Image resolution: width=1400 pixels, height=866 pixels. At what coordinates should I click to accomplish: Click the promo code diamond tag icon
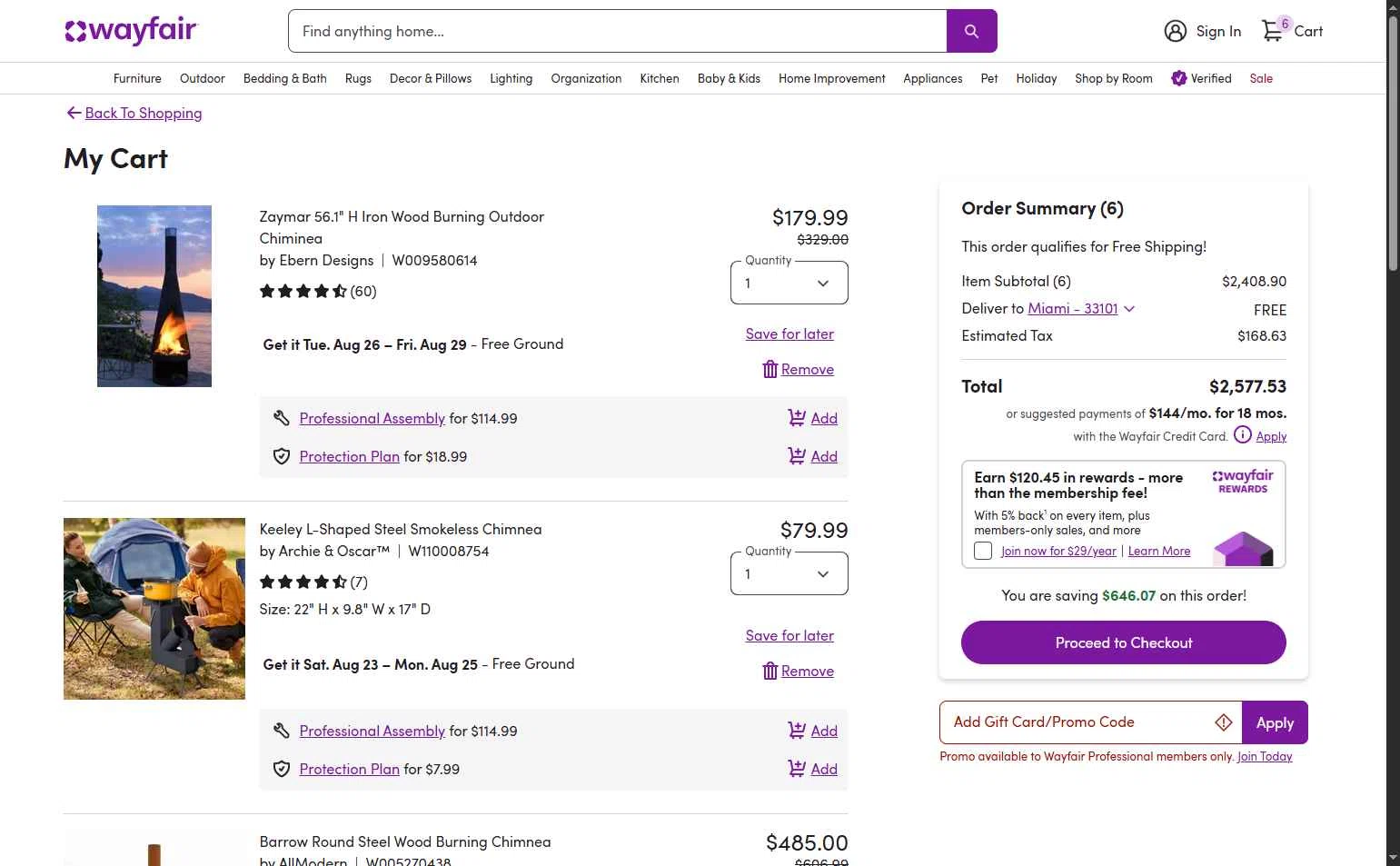click(1223, 722)
